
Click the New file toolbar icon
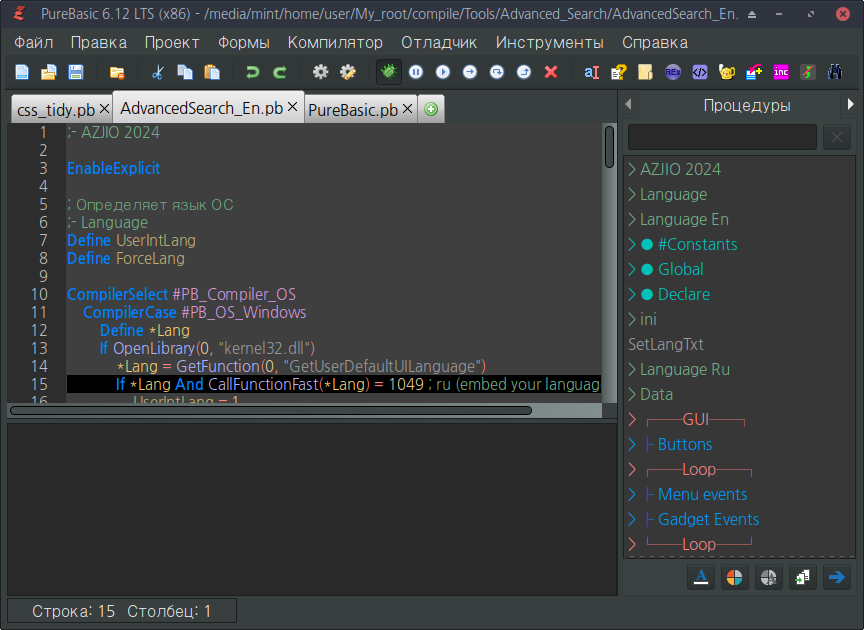[x=21, y=72]
